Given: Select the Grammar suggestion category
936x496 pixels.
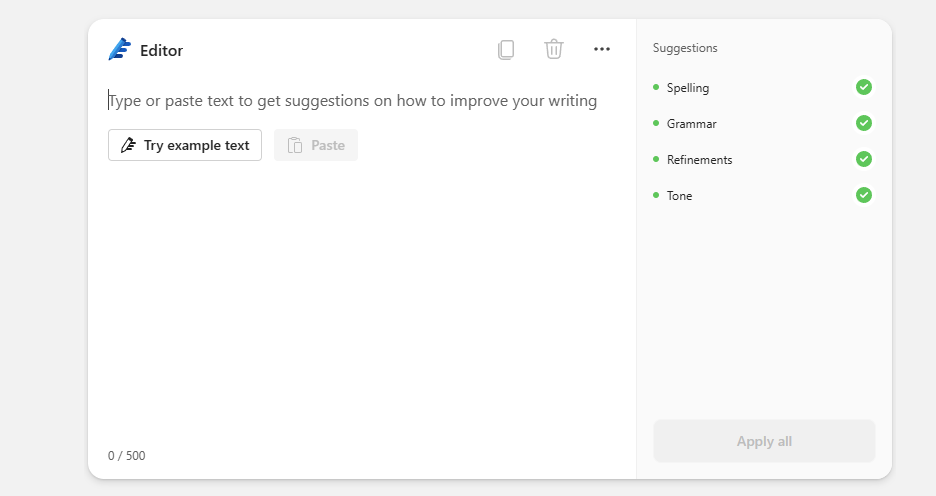Looking at the screenshot, I should click(691, 124).
